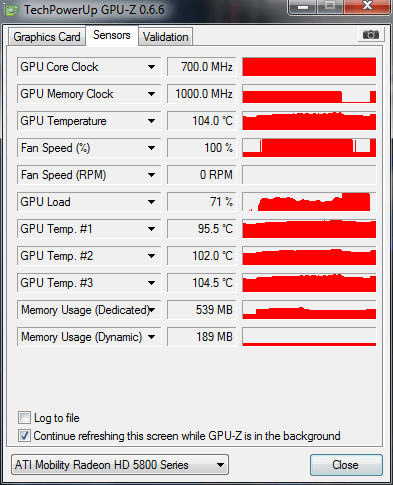The image size is (393, 485).
Task: Uncheck Continue refreshing in background
Action: coord(24,436)
